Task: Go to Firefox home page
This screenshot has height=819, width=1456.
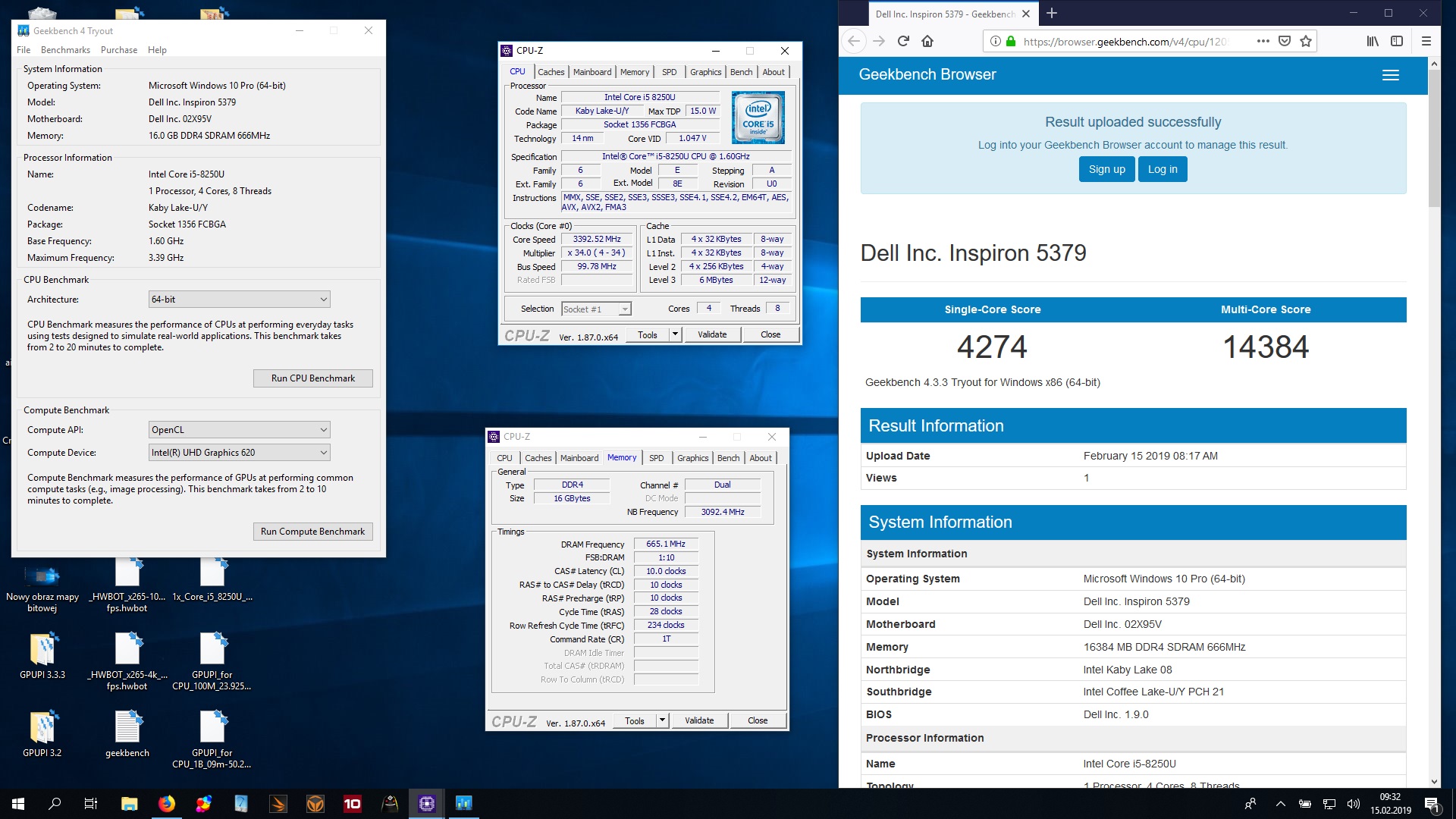Action: tap(927, 41)
